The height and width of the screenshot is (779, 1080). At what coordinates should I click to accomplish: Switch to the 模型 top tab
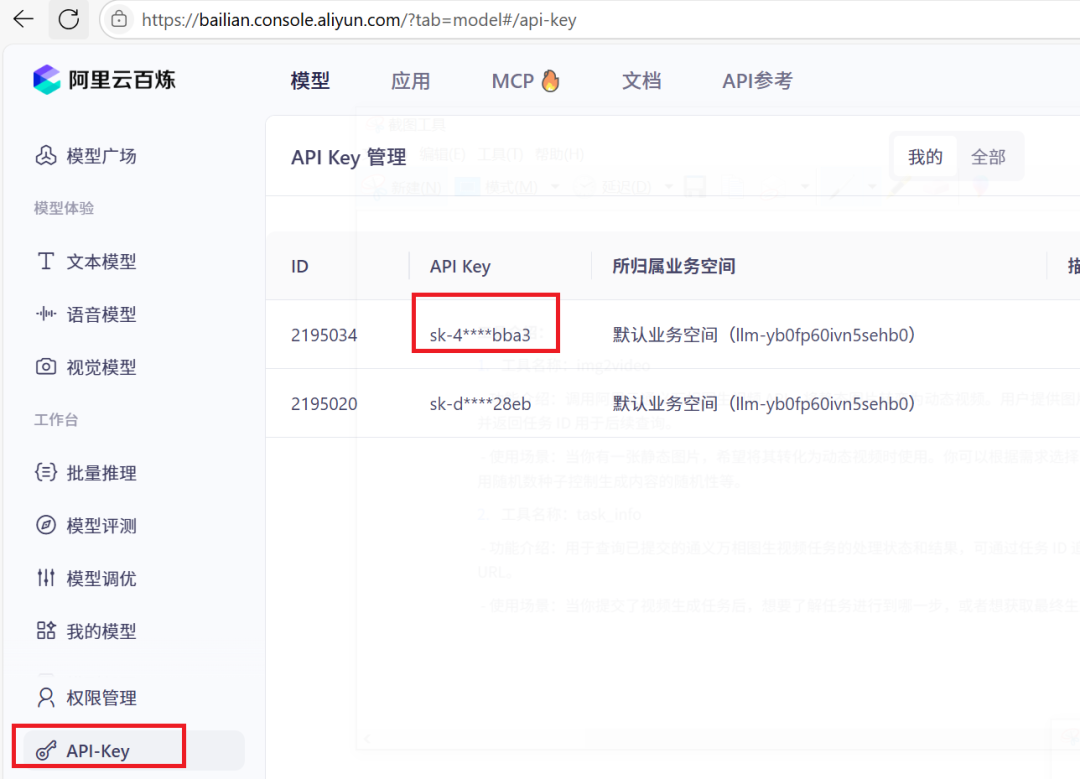[310, 81]
